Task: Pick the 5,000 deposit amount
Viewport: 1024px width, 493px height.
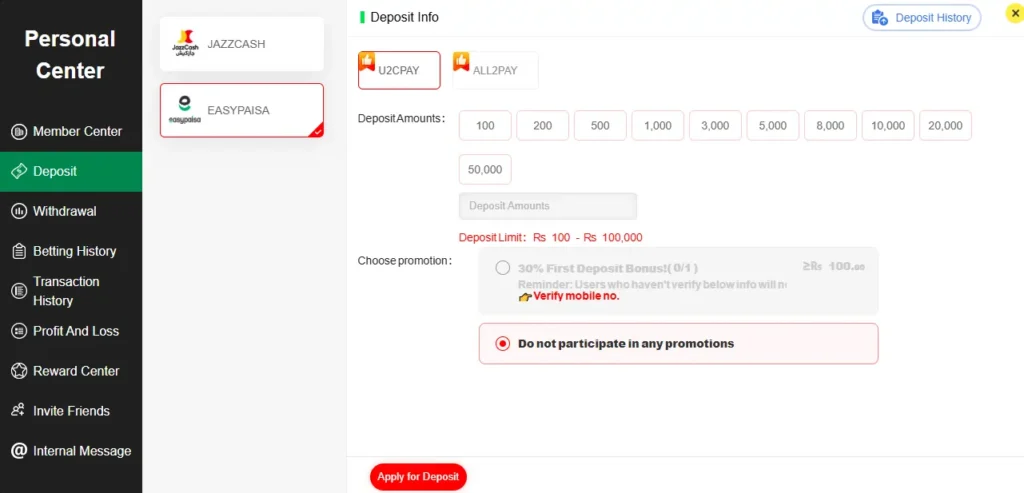Action: 773,125
